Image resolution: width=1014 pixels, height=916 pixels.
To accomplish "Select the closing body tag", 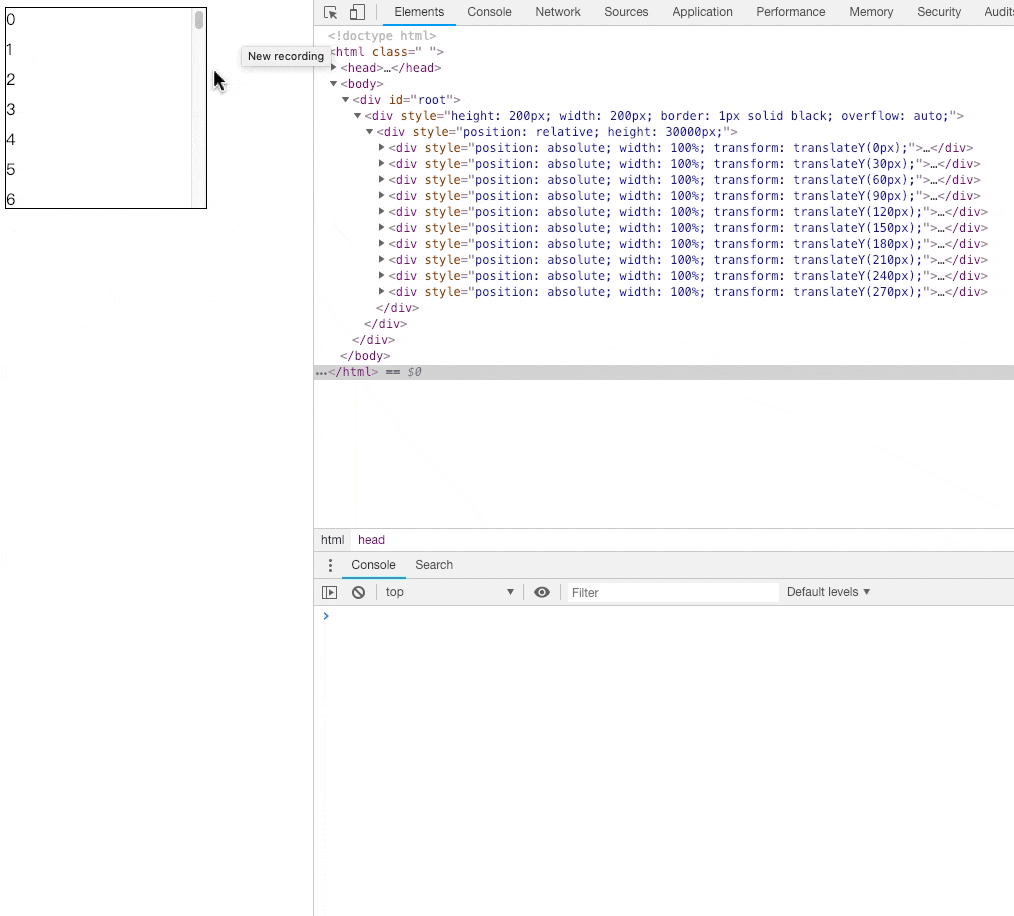I will point(365,356).
